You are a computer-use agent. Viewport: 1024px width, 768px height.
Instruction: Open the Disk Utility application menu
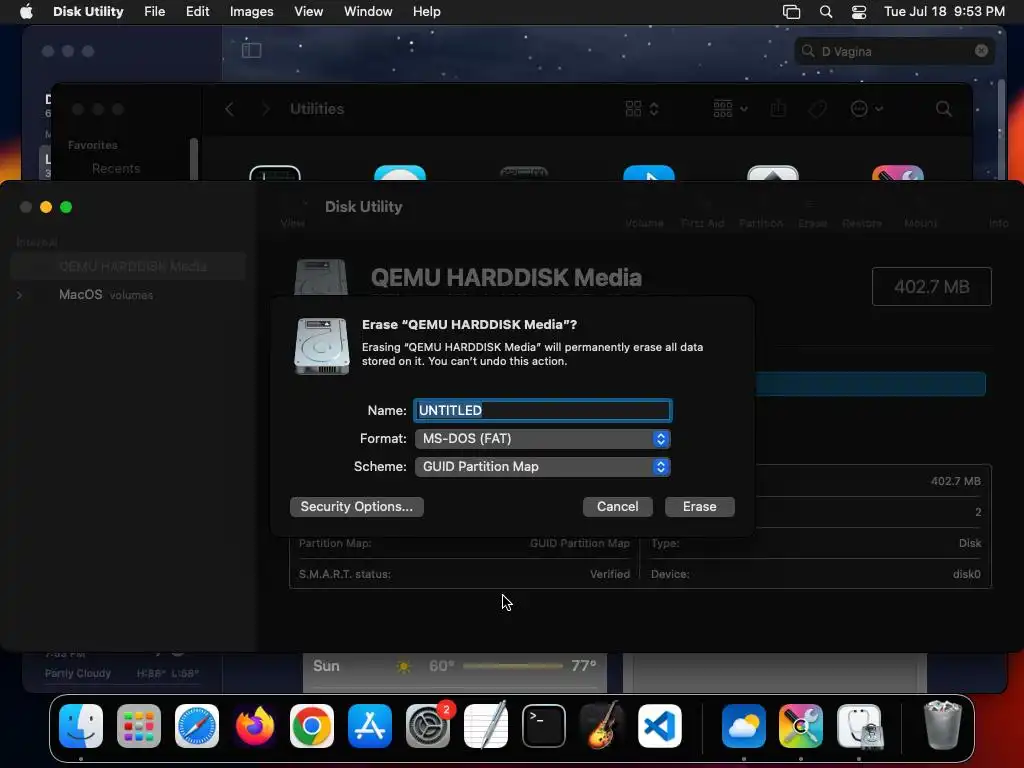coord(88,12)
